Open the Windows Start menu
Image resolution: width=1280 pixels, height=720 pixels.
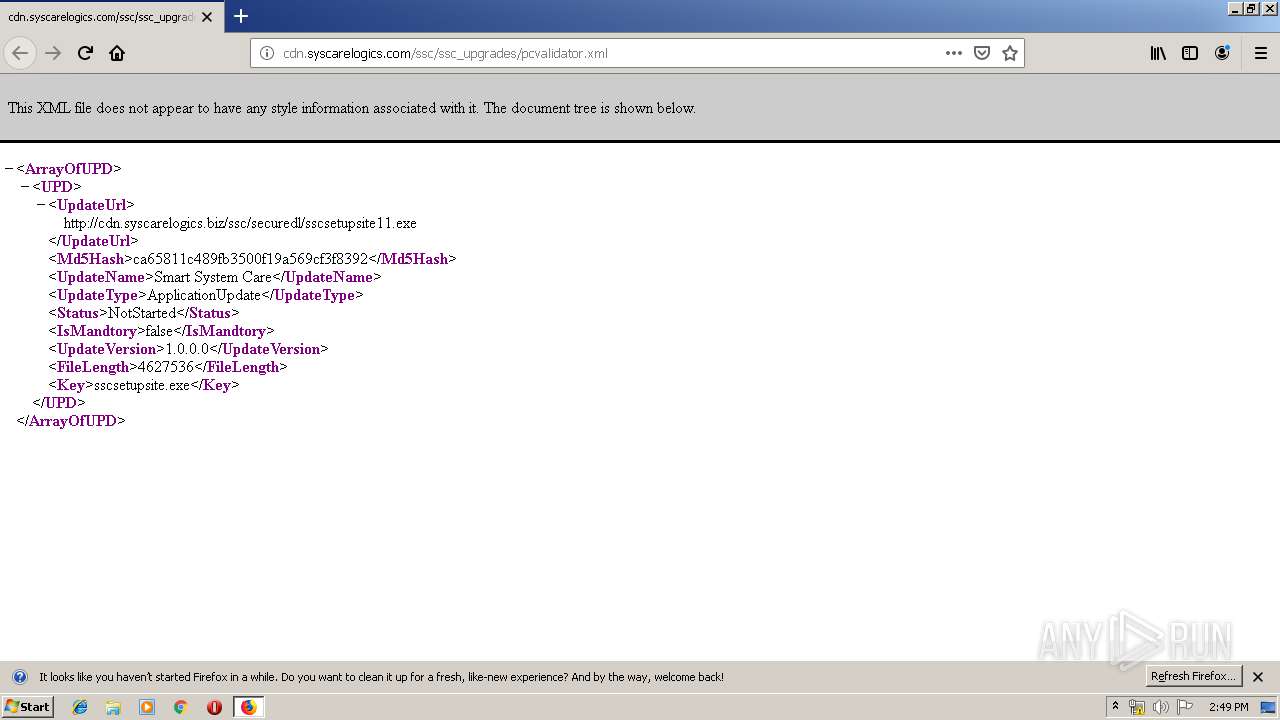[x=27, y=707]
